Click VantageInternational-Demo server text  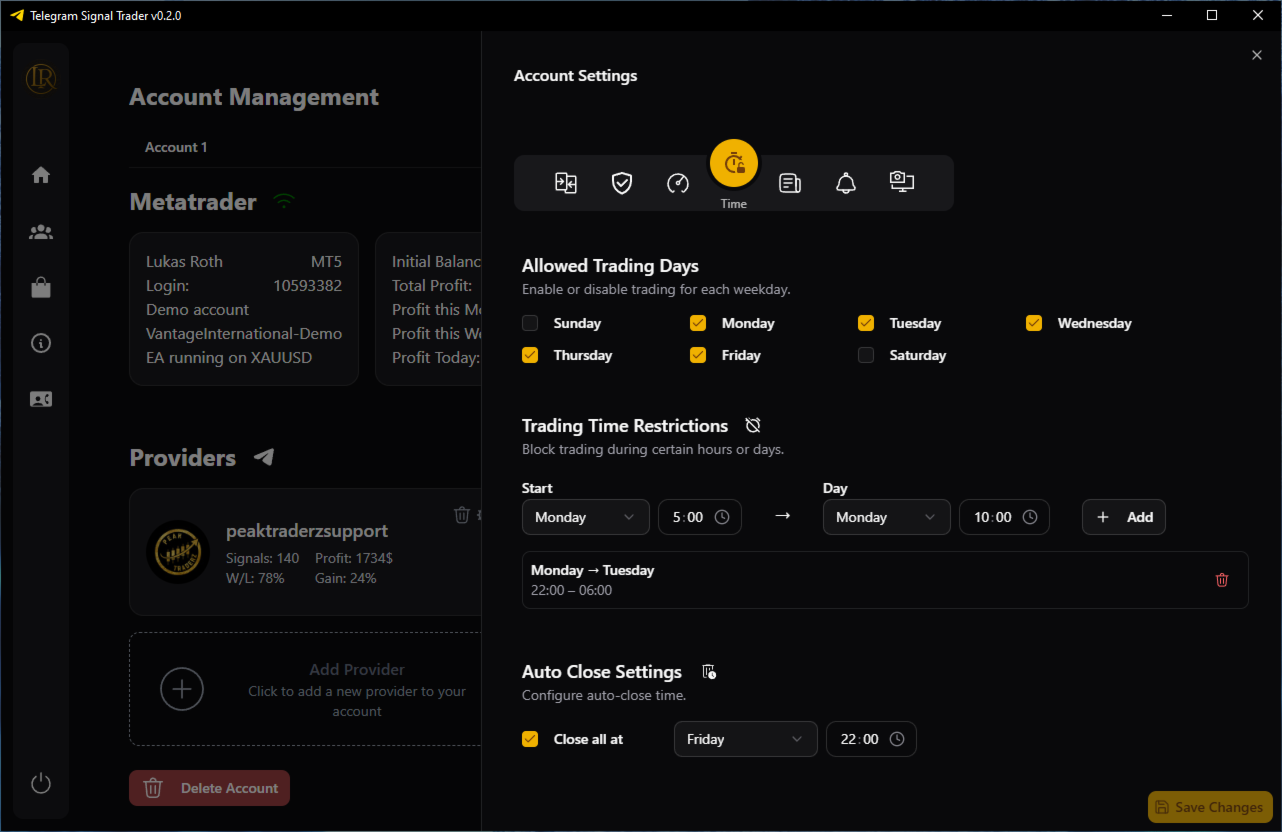point(244,334)
